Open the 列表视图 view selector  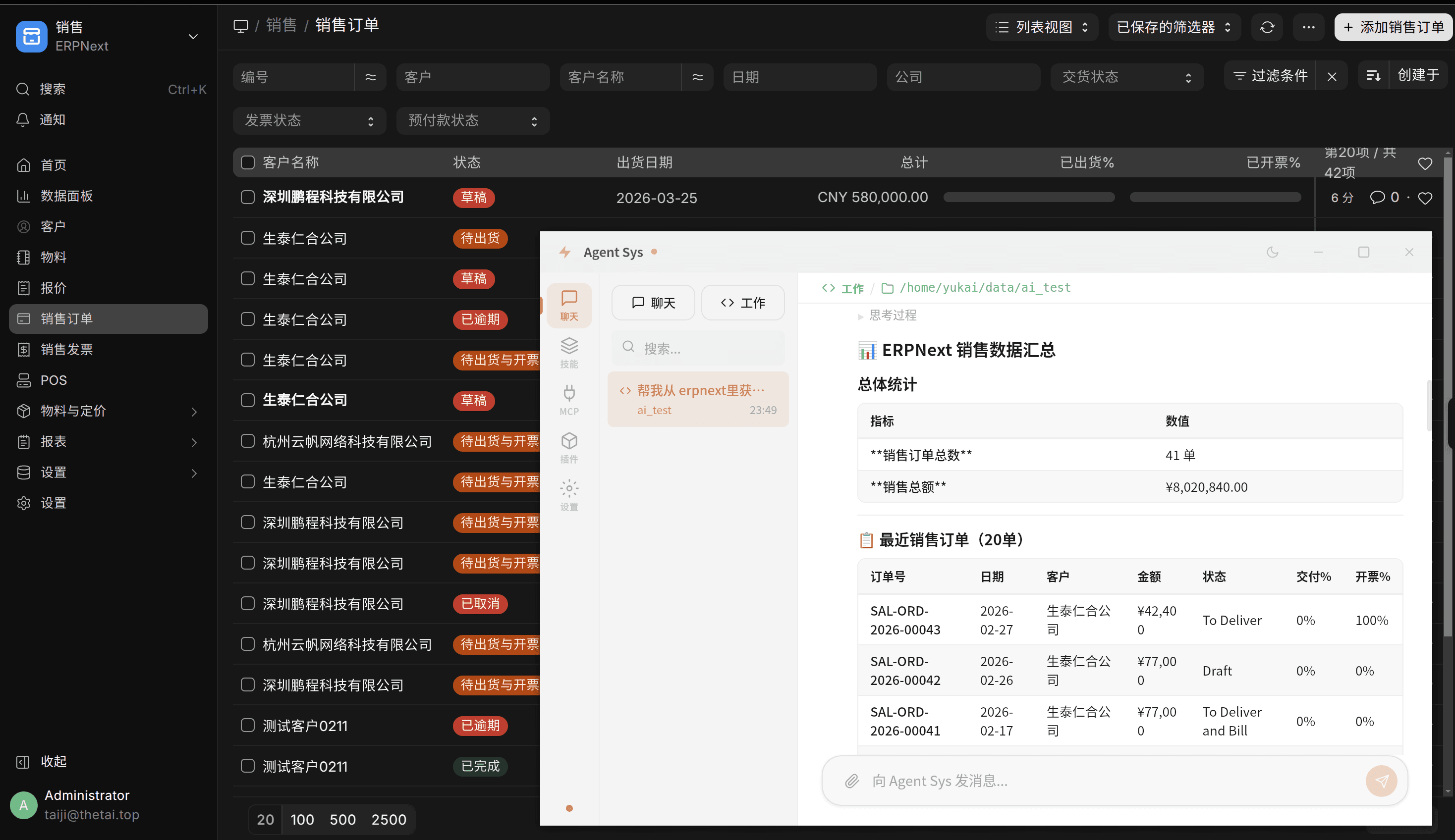pos(1041,27)
